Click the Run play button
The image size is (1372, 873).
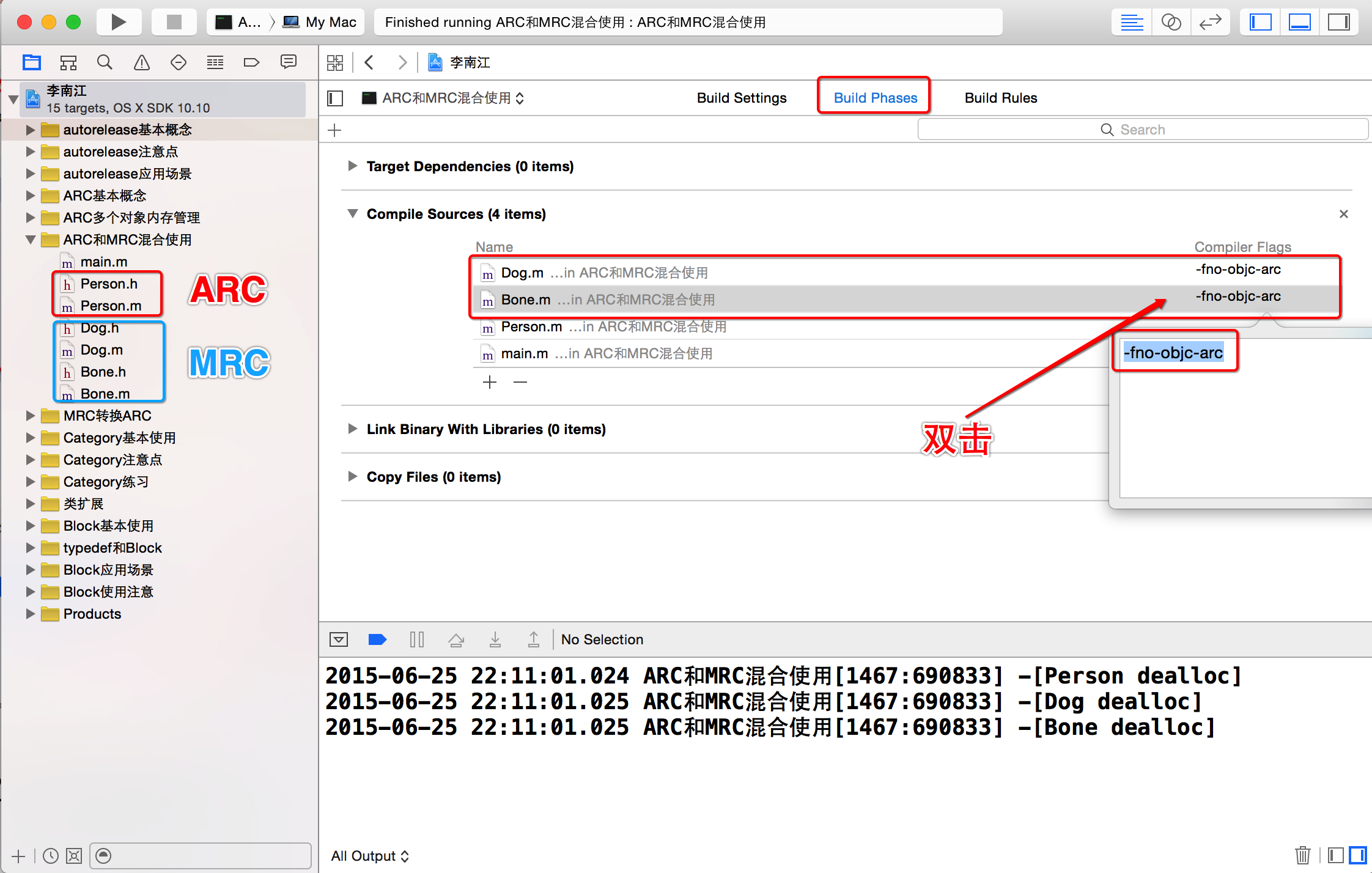[119, 22]
